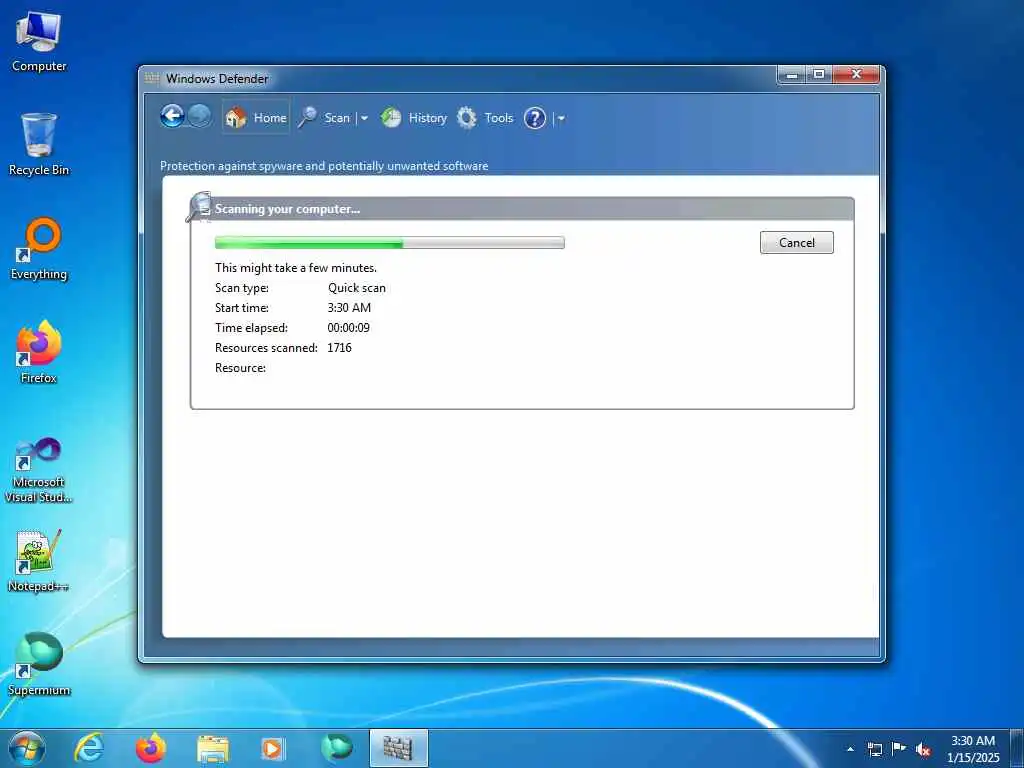
Task: Click the elapsed time '00:00:09'
Action: point(348,328)
